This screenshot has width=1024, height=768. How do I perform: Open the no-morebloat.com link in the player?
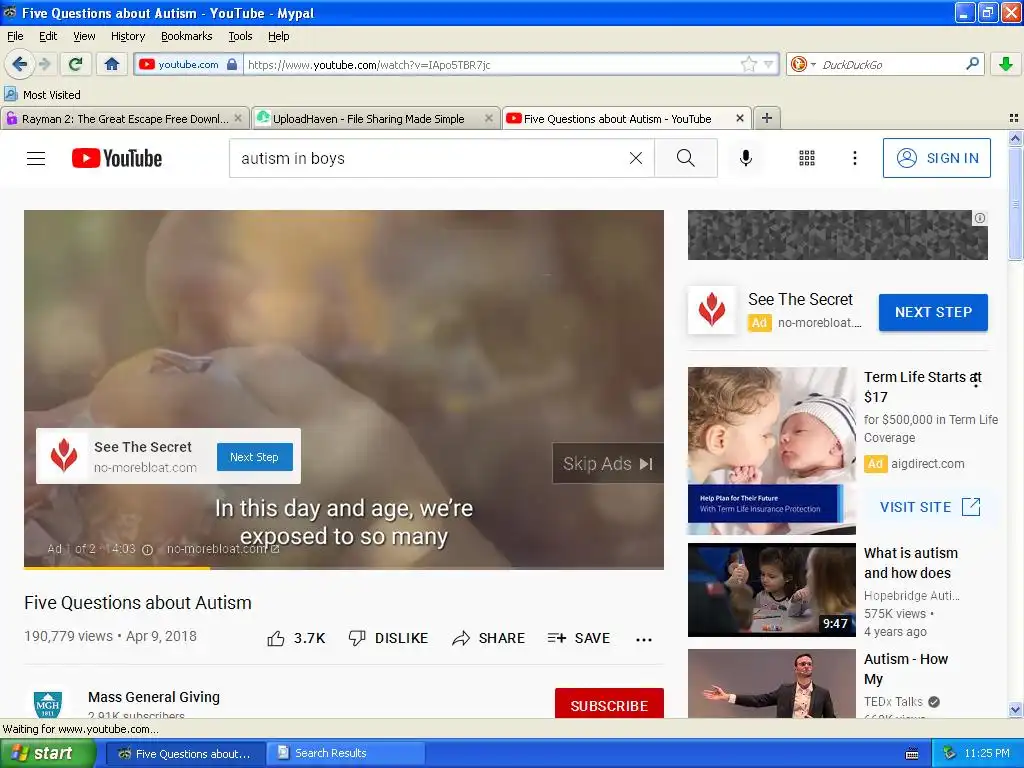point(223,549)
